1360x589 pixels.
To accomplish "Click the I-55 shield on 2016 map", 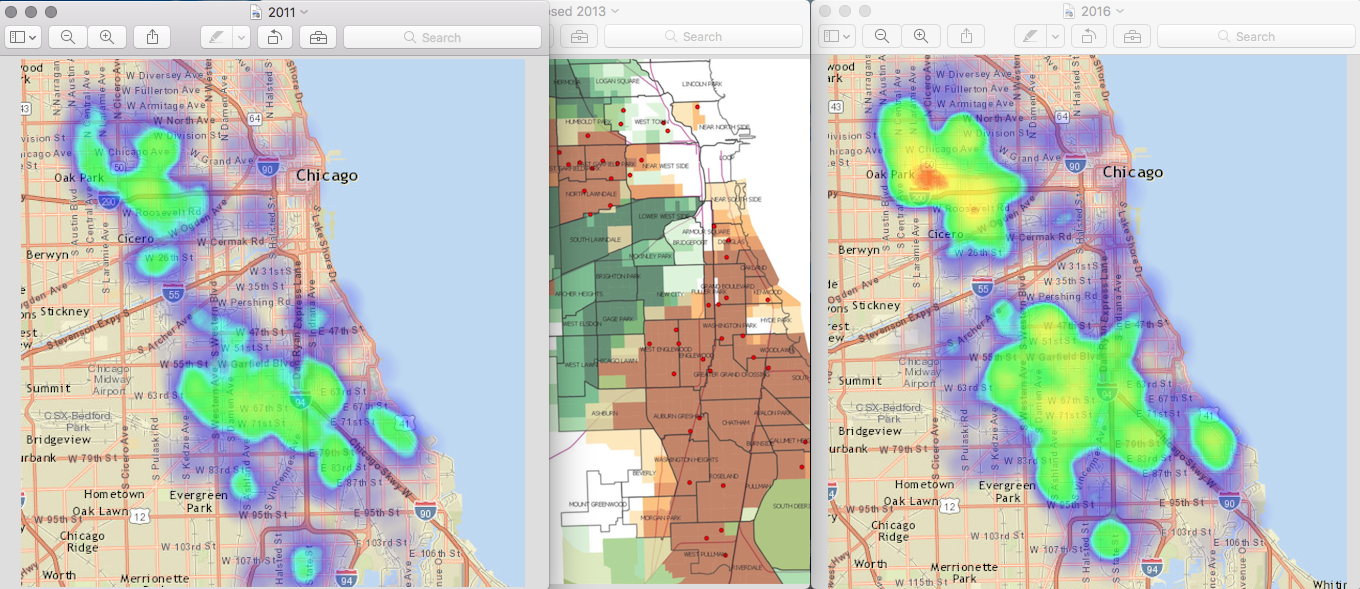I will (983, 289).
